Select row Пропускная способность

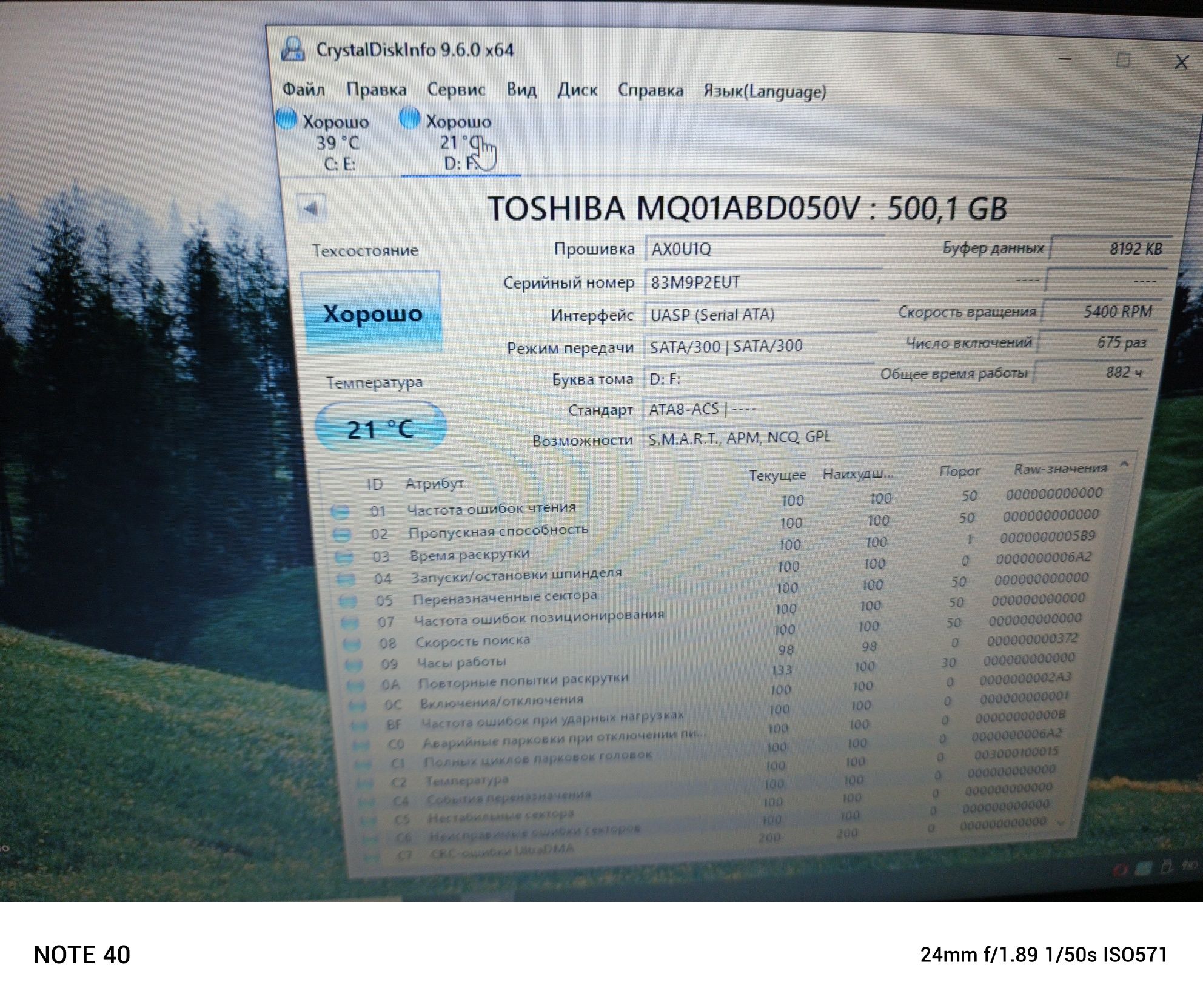(717, 526)
